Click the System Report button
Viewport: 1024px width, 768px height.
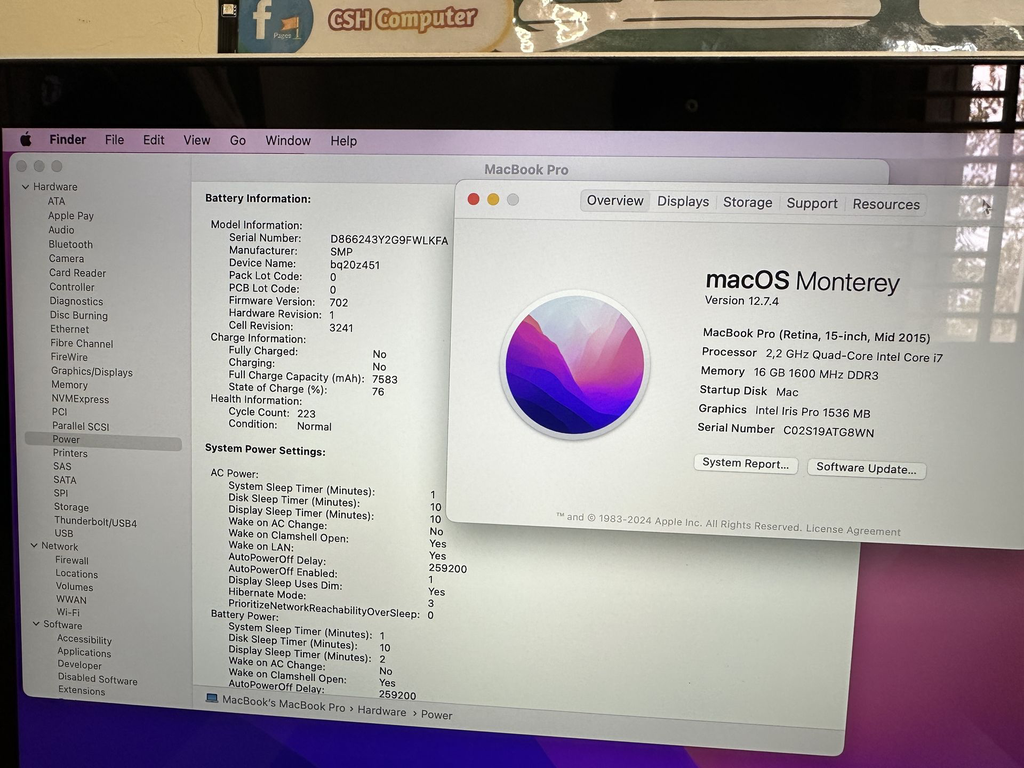[745, 464]
